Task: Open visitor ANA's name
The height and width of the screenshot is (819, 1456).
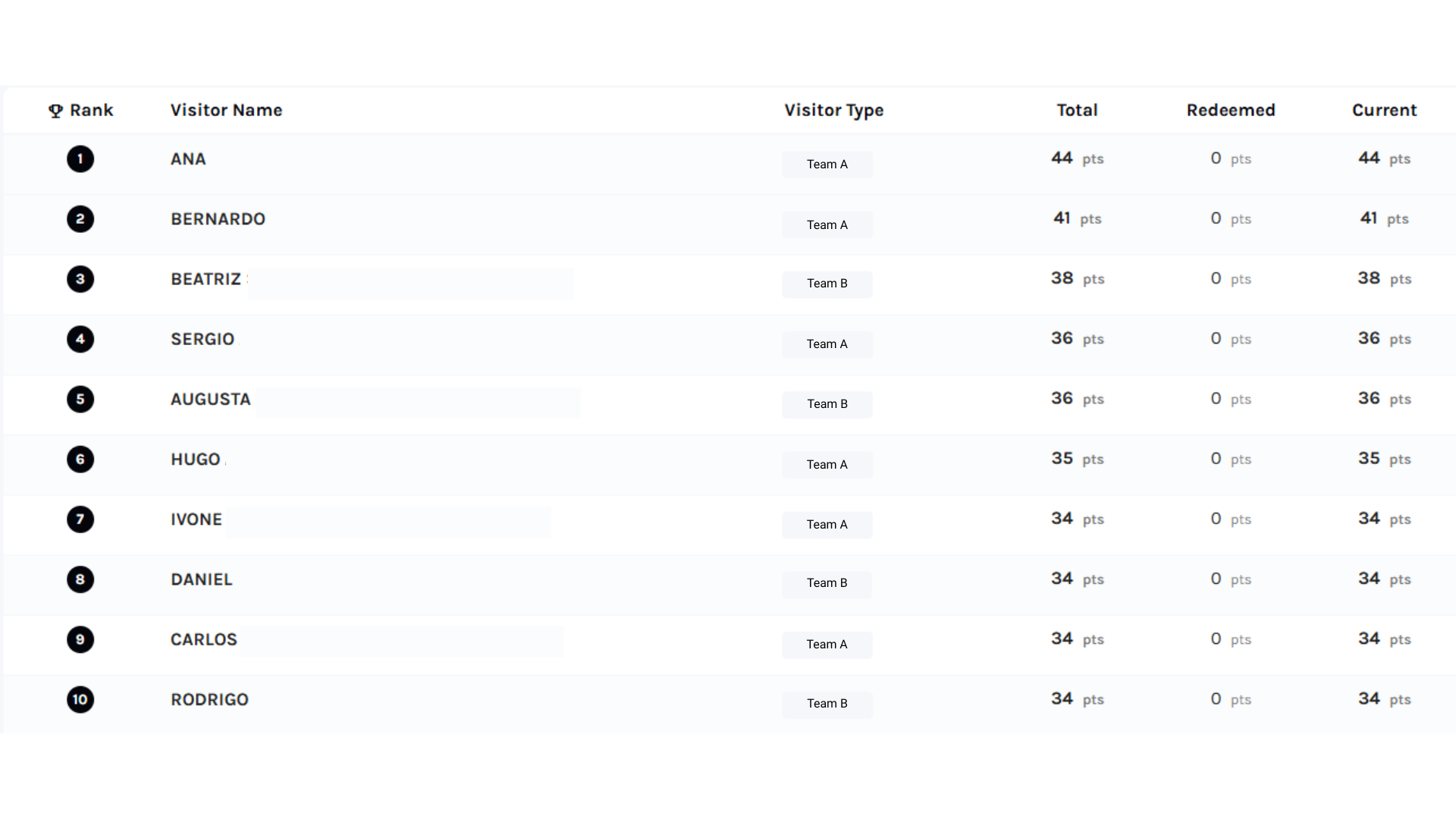Action: tap(188, 159)
